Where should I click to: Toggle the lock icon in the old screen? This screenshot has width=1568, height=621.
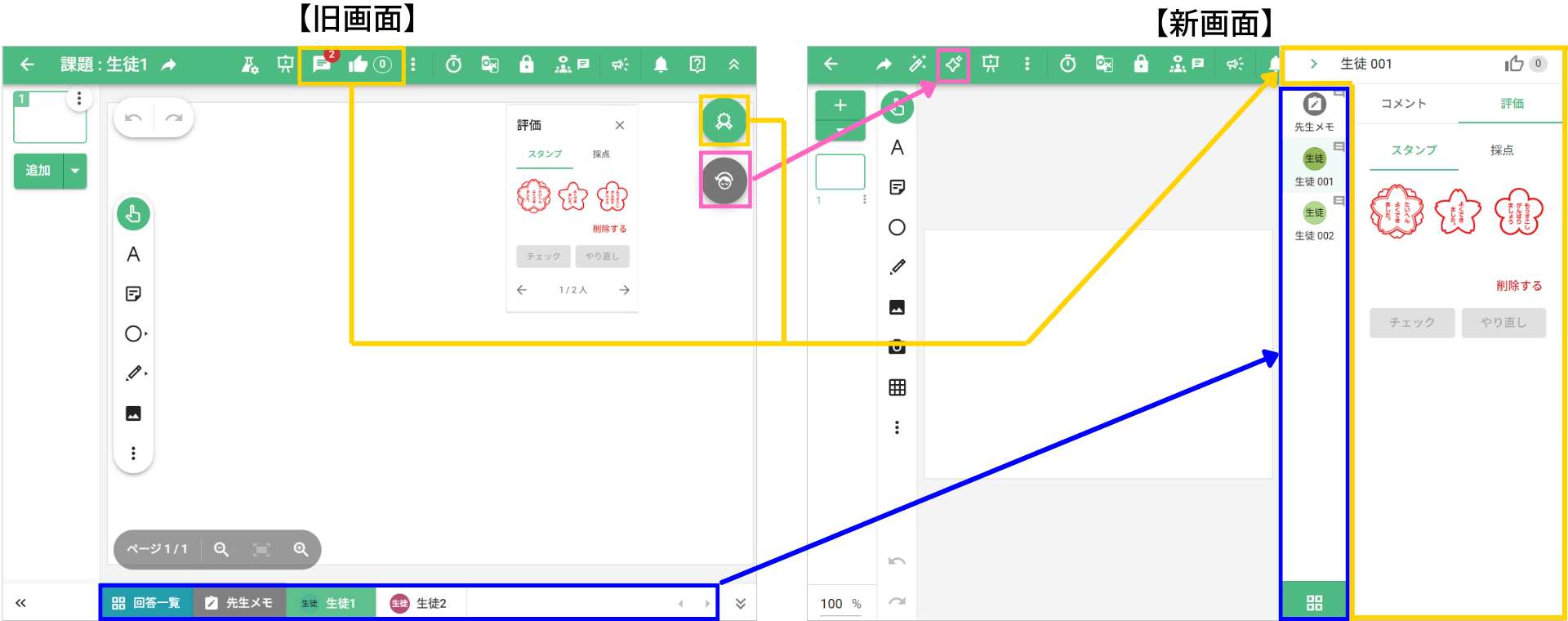[x=527, y=65]
